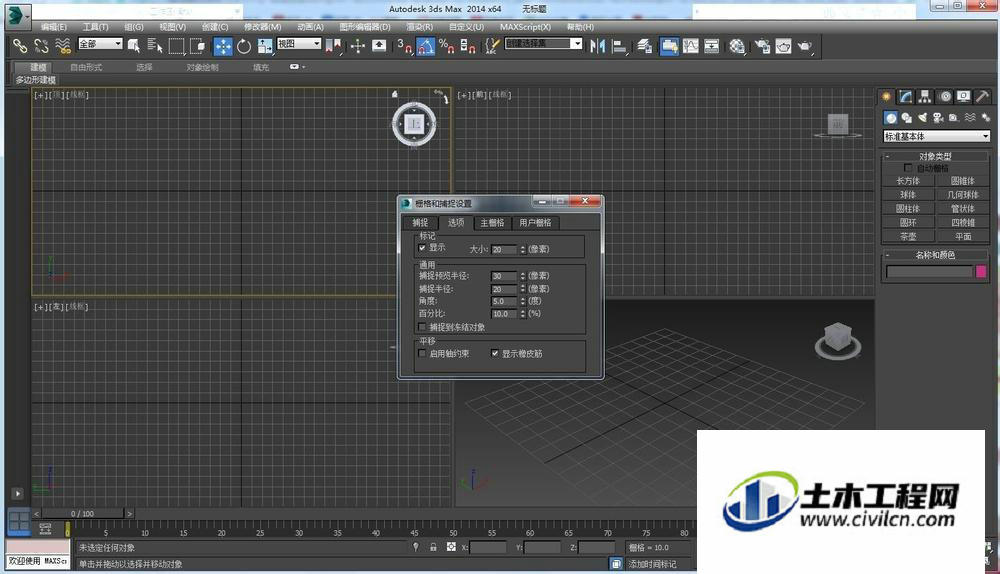The width and height of the screenshot is (1000, 574).
Task: Click the timeline marker at frame 50
Action: [x=453, y=533]
